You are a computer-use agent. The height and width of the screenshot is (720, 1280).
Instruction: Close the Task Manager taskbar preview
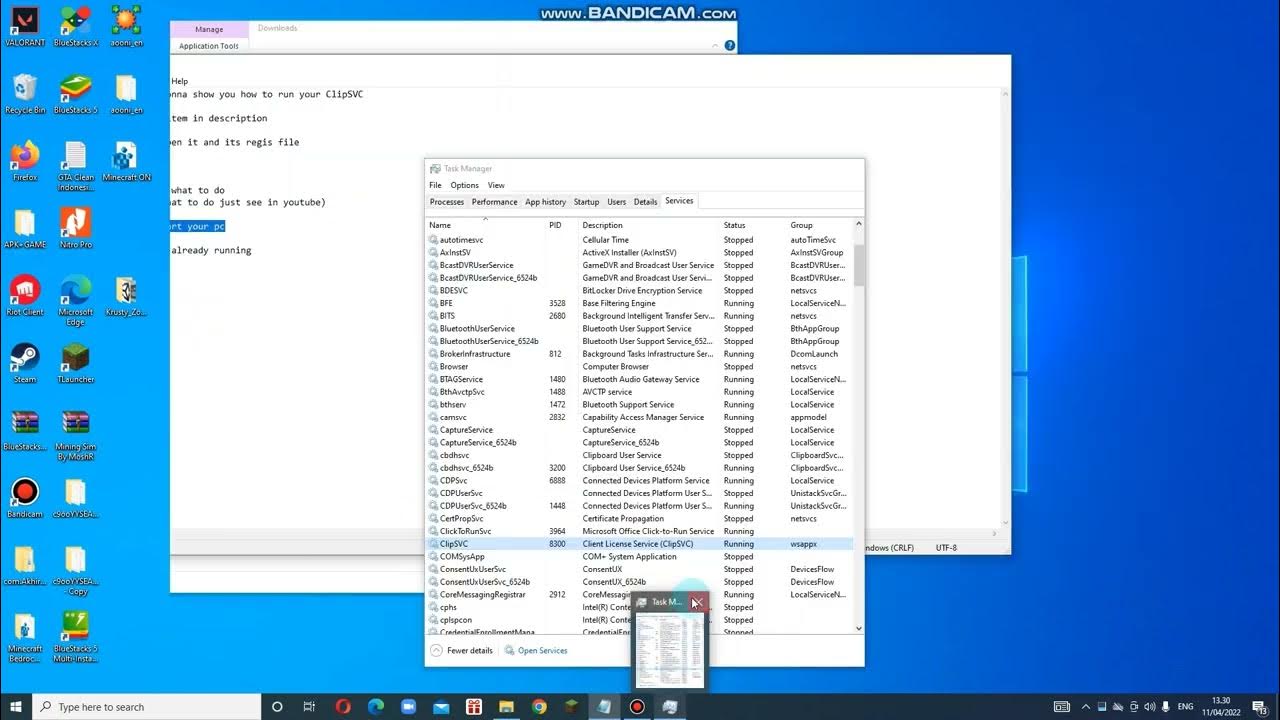(x=697, y=602)
